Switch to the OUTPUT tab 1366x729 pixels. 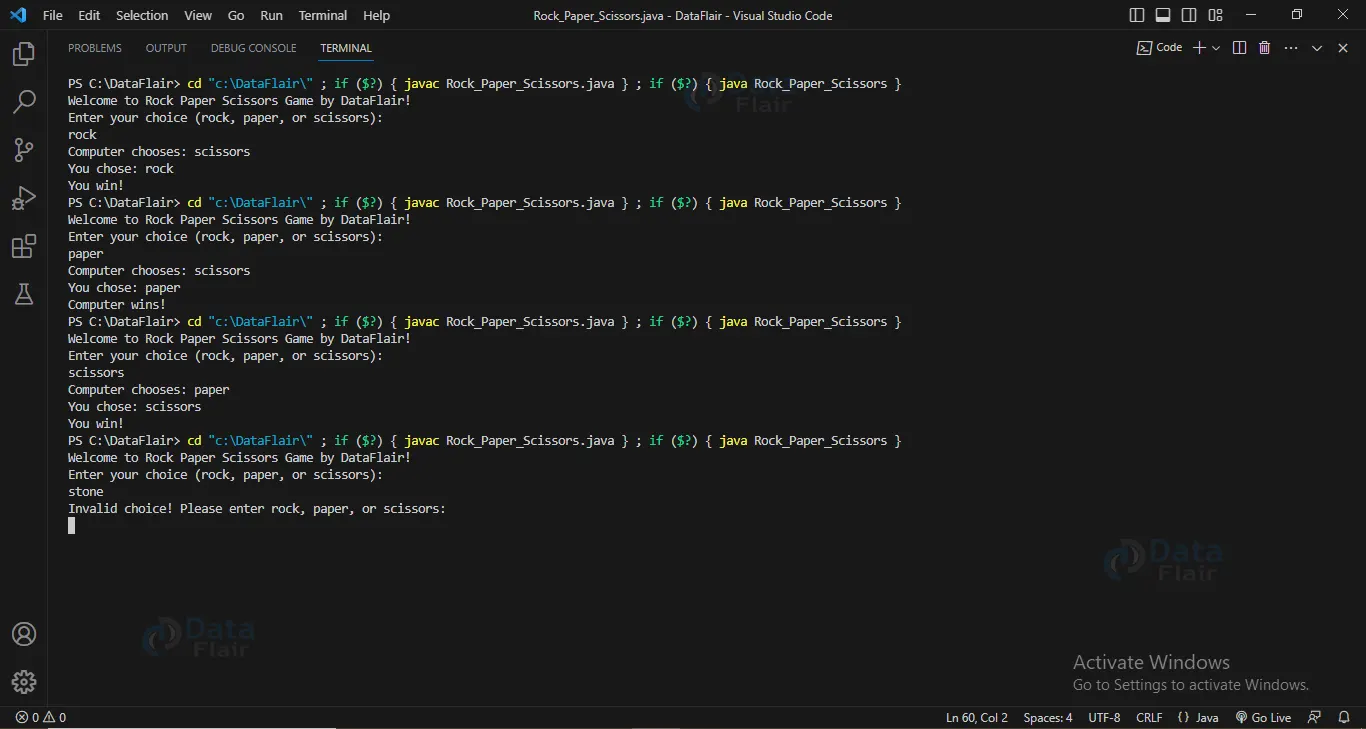click(x=166, y=48)
